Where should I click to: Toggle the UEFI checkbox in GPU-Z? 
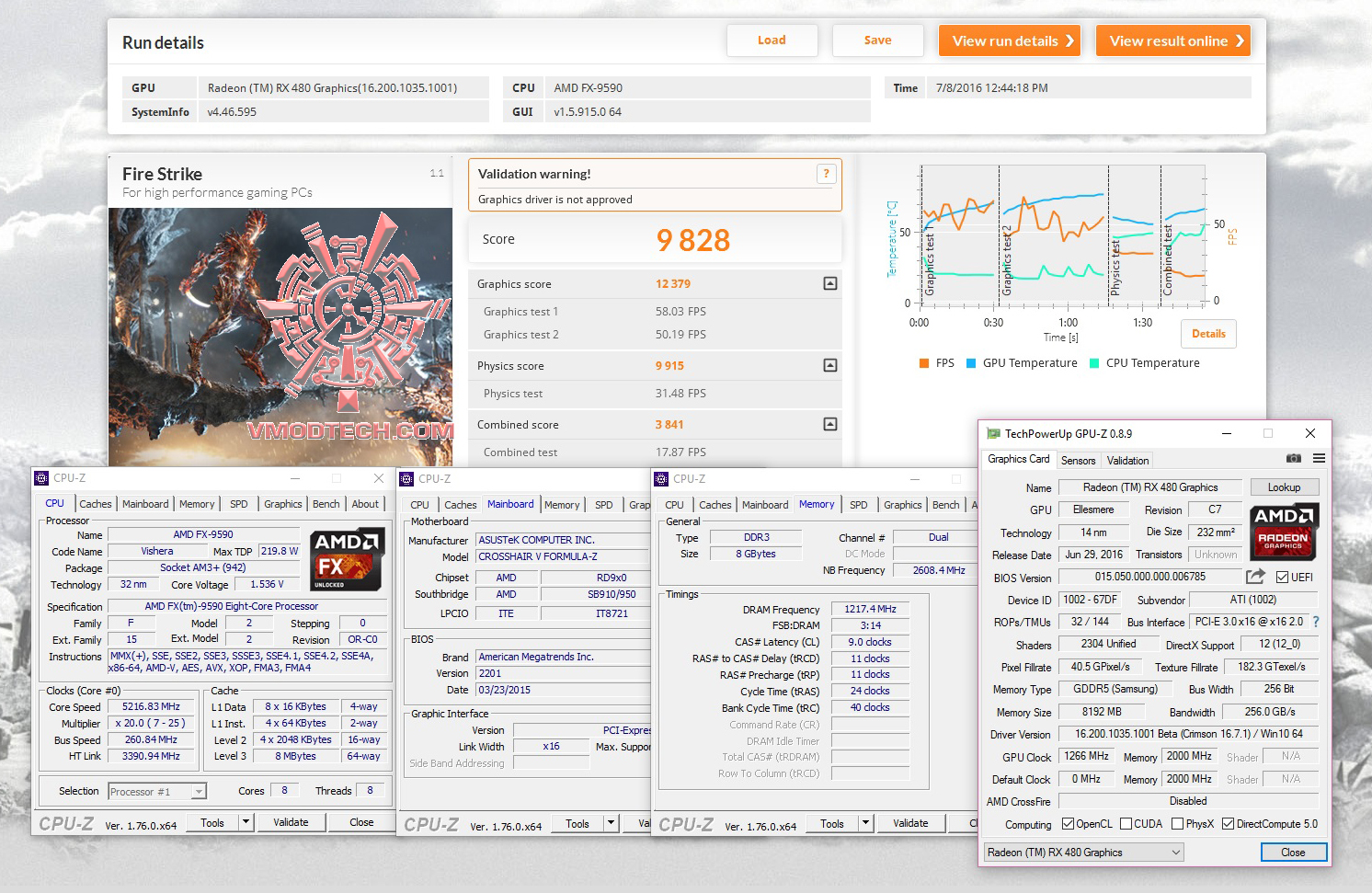[x=1283, y=578]
